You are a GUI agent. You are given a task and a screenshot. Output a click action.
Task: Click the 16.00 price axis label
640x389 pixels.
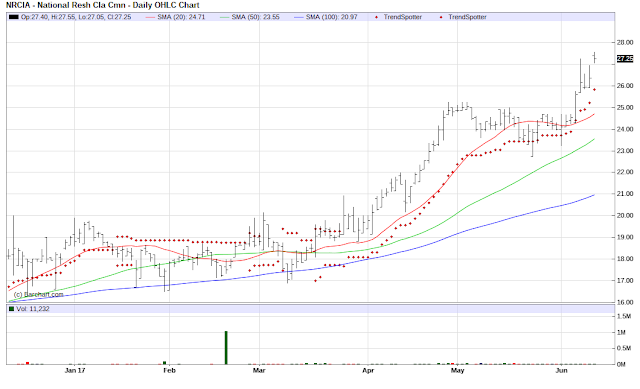625,302
